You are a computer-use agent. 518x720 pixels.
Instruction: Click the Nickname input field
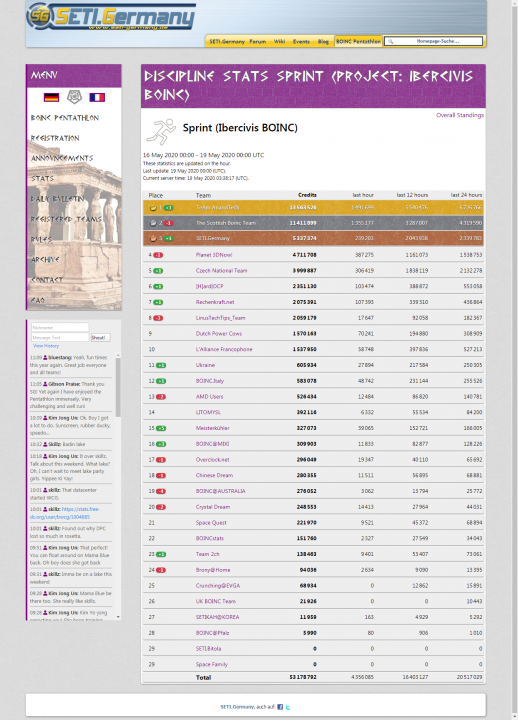(x=60, y=327)
